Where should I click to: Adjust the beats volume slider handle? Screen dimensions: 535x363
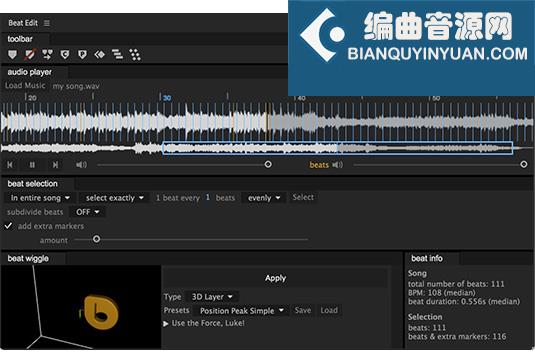tap(524, 164)
